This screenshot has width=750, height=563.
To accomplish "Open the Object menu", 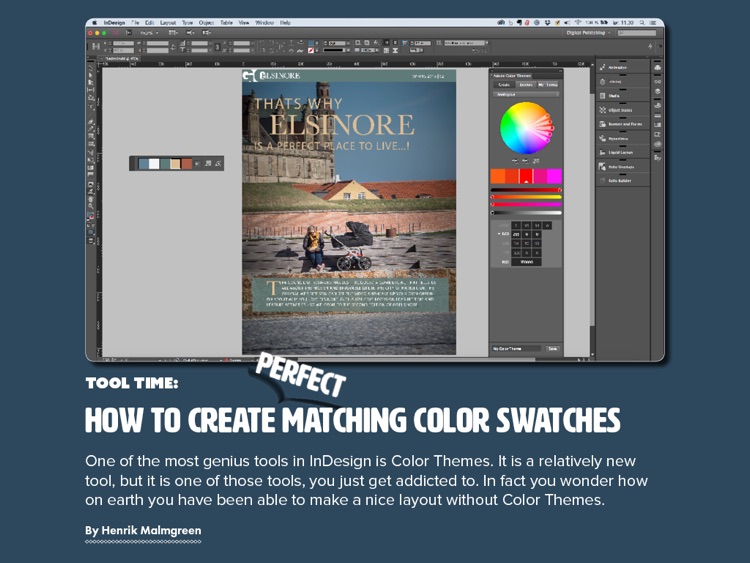I will tap(206, 22).
